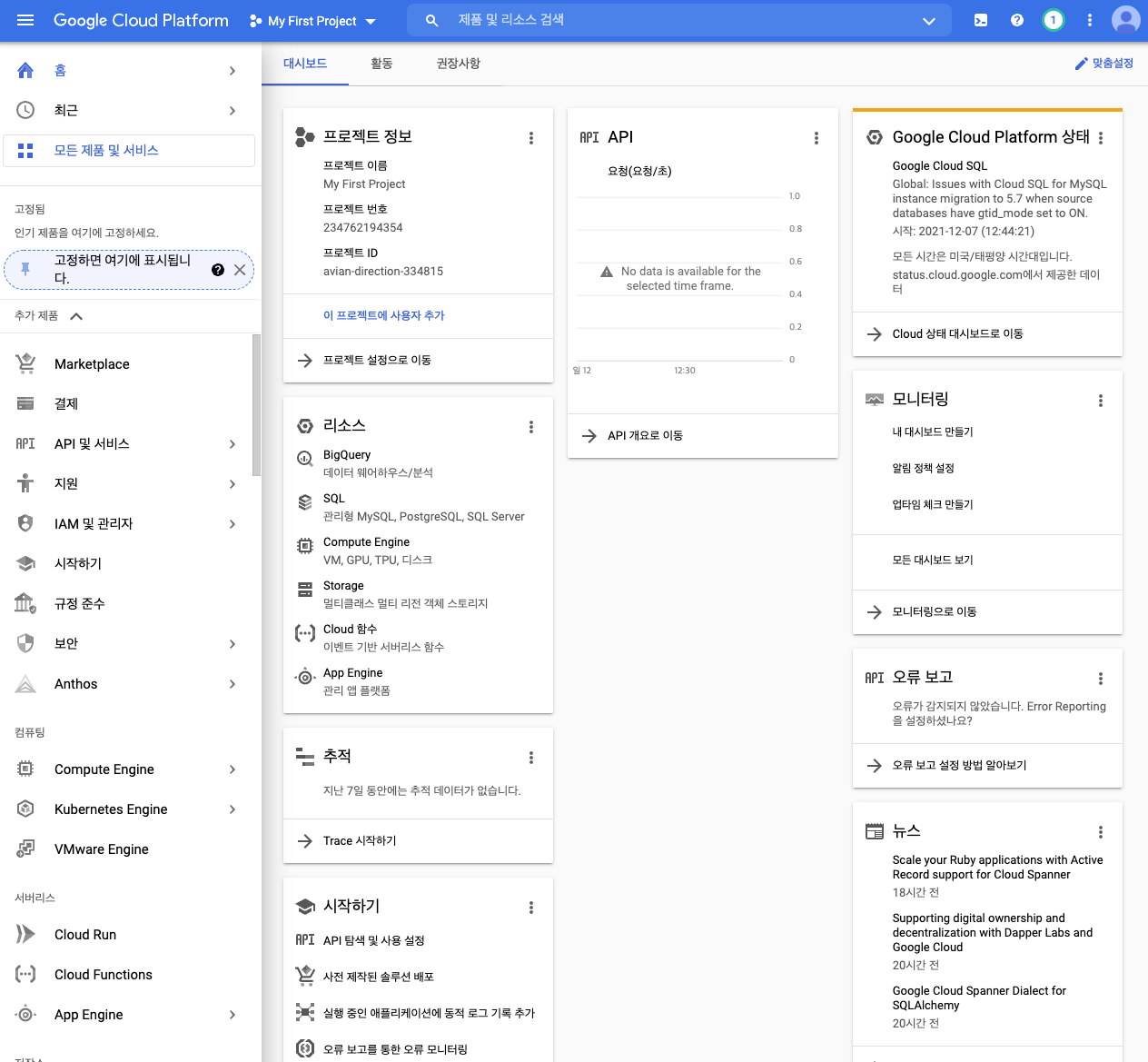
Task: Click the Recent clock icon in sidebar
Action: [x=25, y=110]
